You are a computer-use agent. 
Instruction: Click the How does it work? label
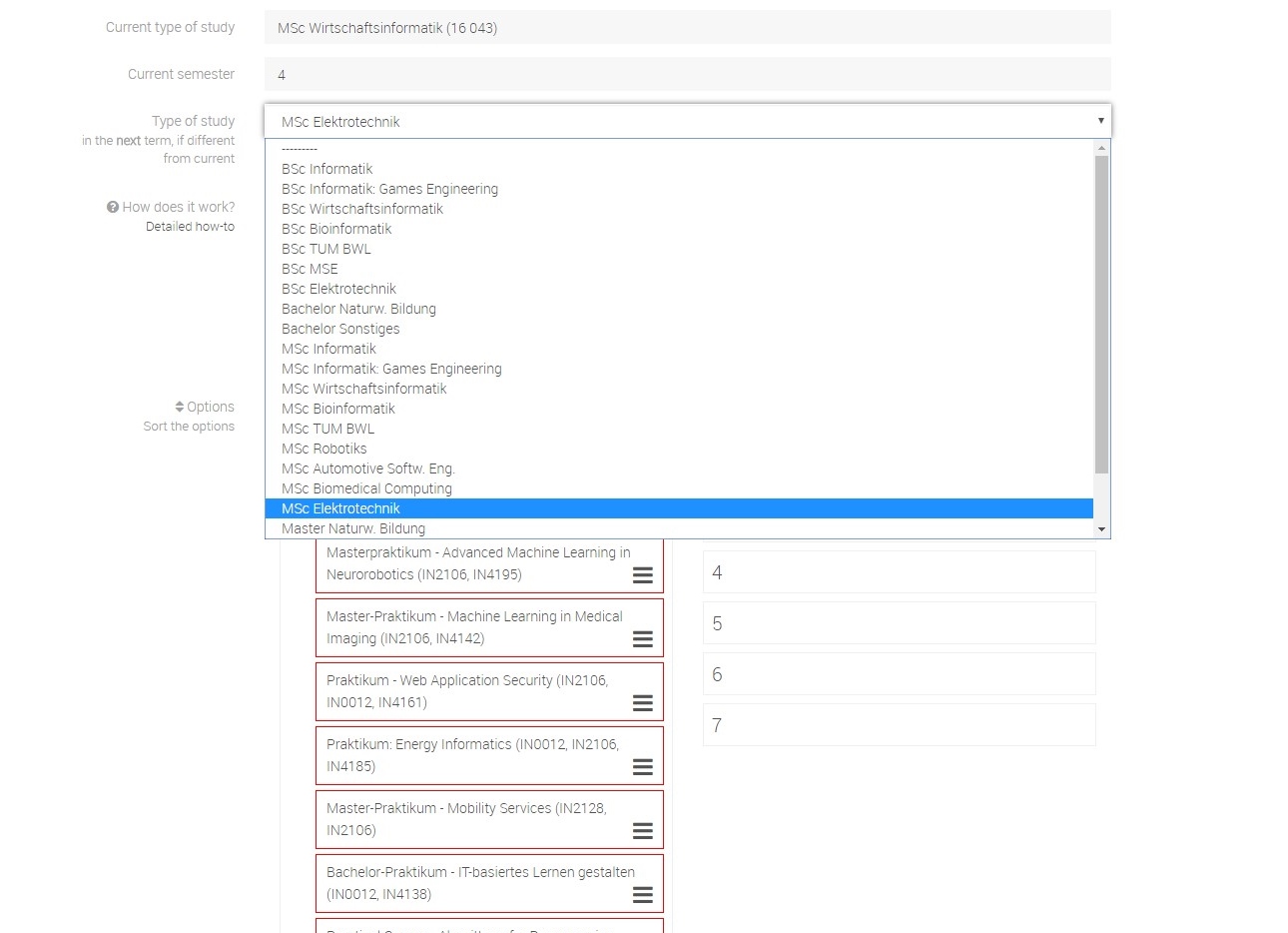pos(179,207)
